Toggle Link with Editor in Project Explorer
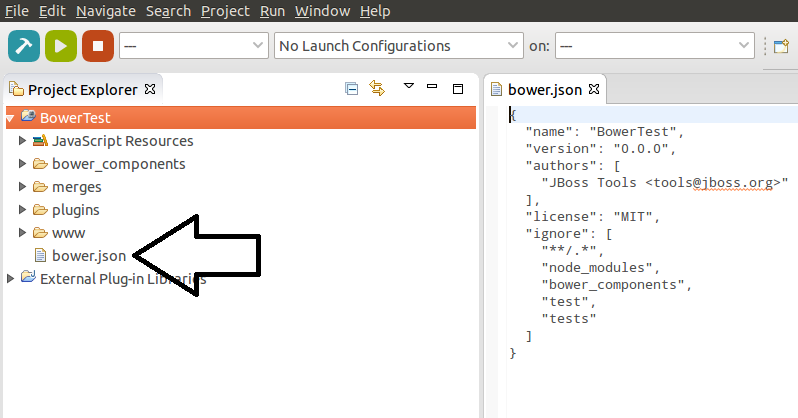798x418 pixels. point(377,88)
